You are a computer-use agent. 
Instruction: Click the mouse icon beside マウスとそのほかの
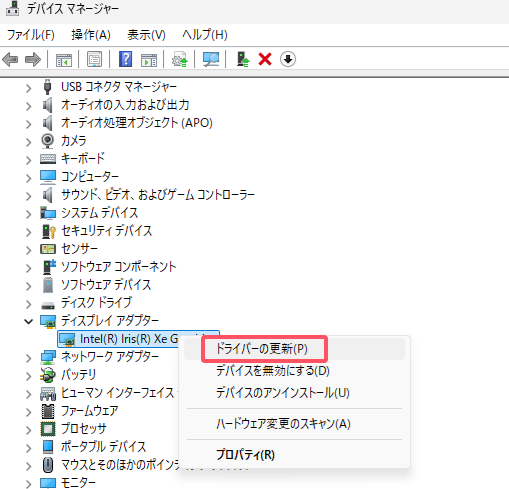click(48, 465)
